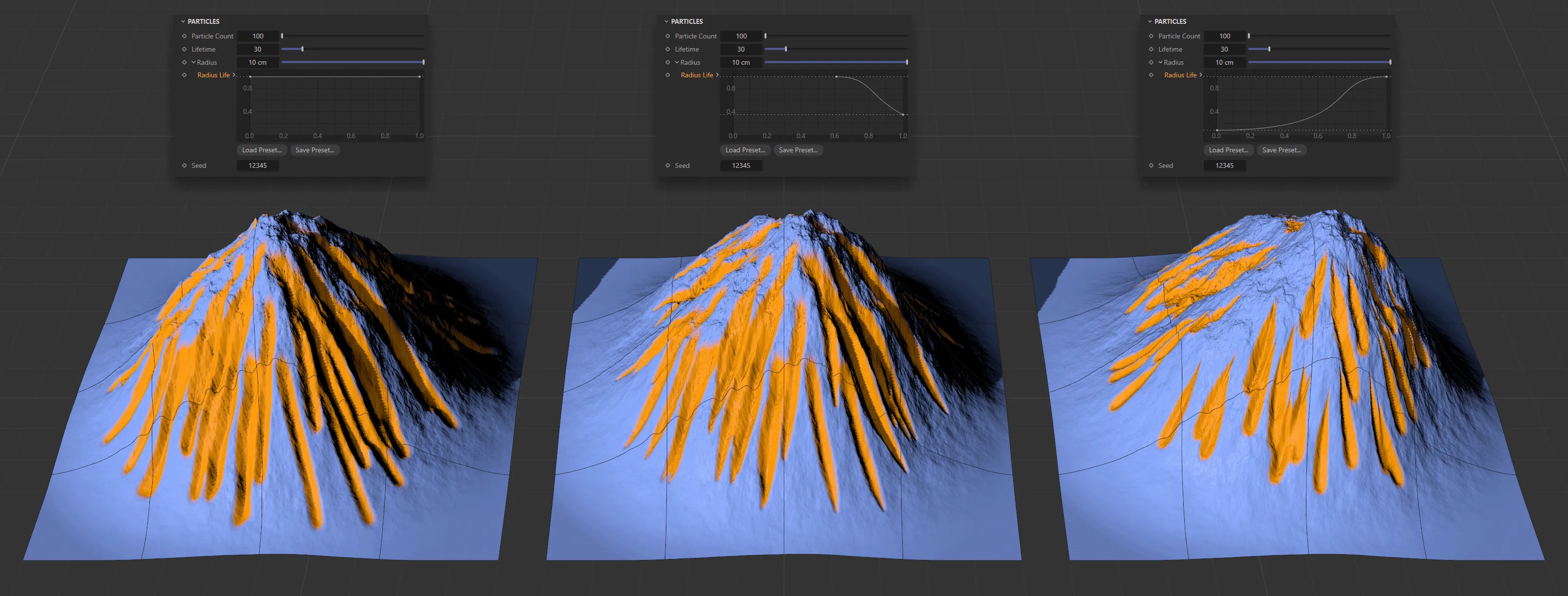
Task: Click the Particle Count keyframe diamond in the left panel
Action: (185, 36)
